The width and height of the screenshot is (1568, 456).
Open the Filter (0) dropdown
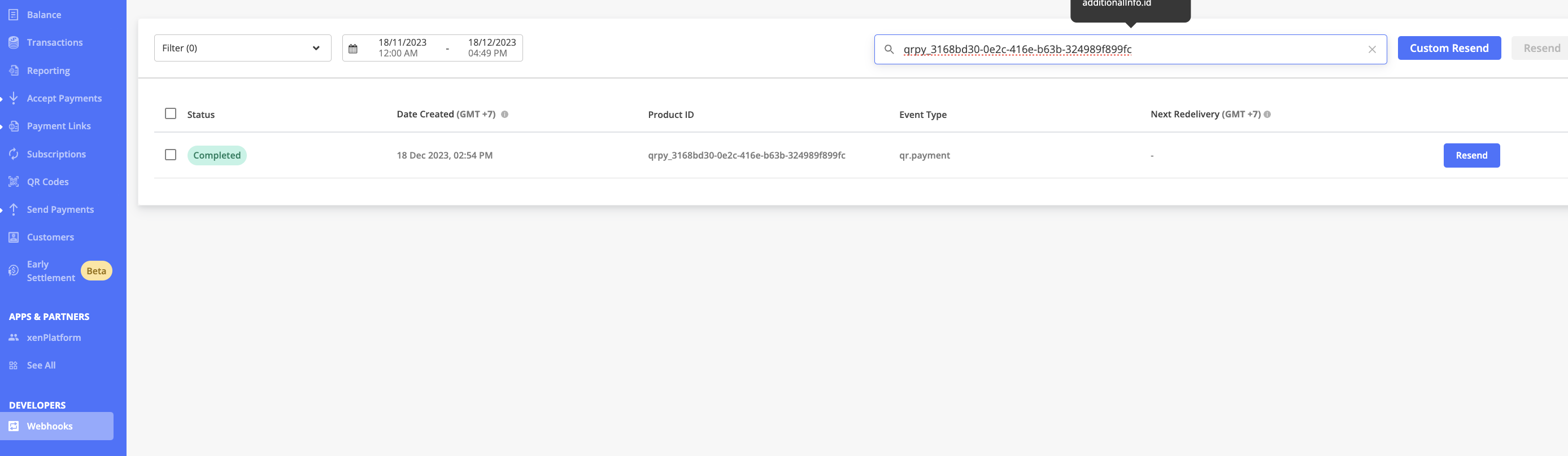pyautogui.click(x=242, y=48)
